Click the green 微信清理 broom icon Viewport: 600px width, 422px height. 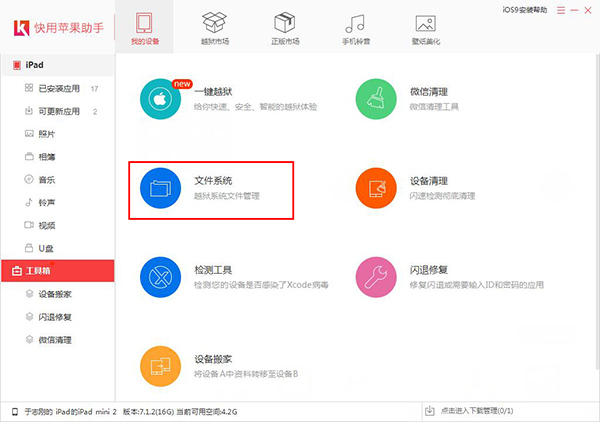click(x=376, y=99)
